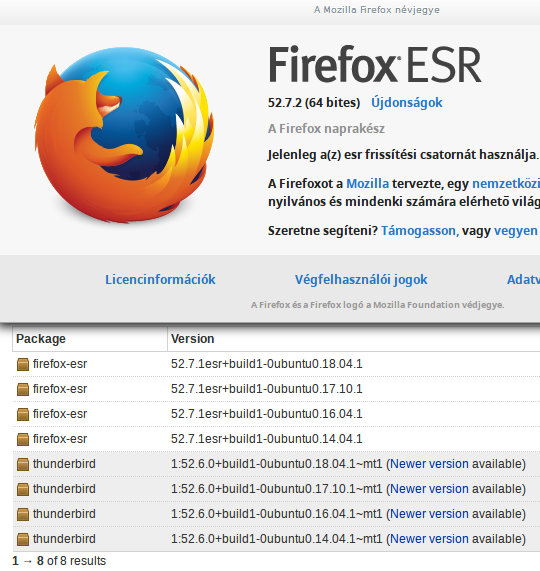The image size is (540, 571).
Task: Click package icon beside thunderbird 14.04.1~mt1
Action: pos(23,539)
